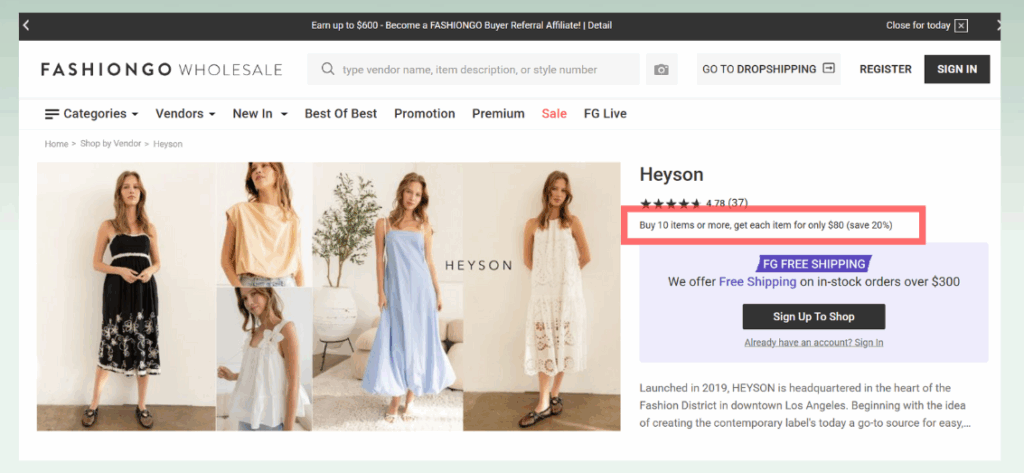Click the beige top model photo
This screenshot has width=1024, height=473.
click(x=264, y=224)
